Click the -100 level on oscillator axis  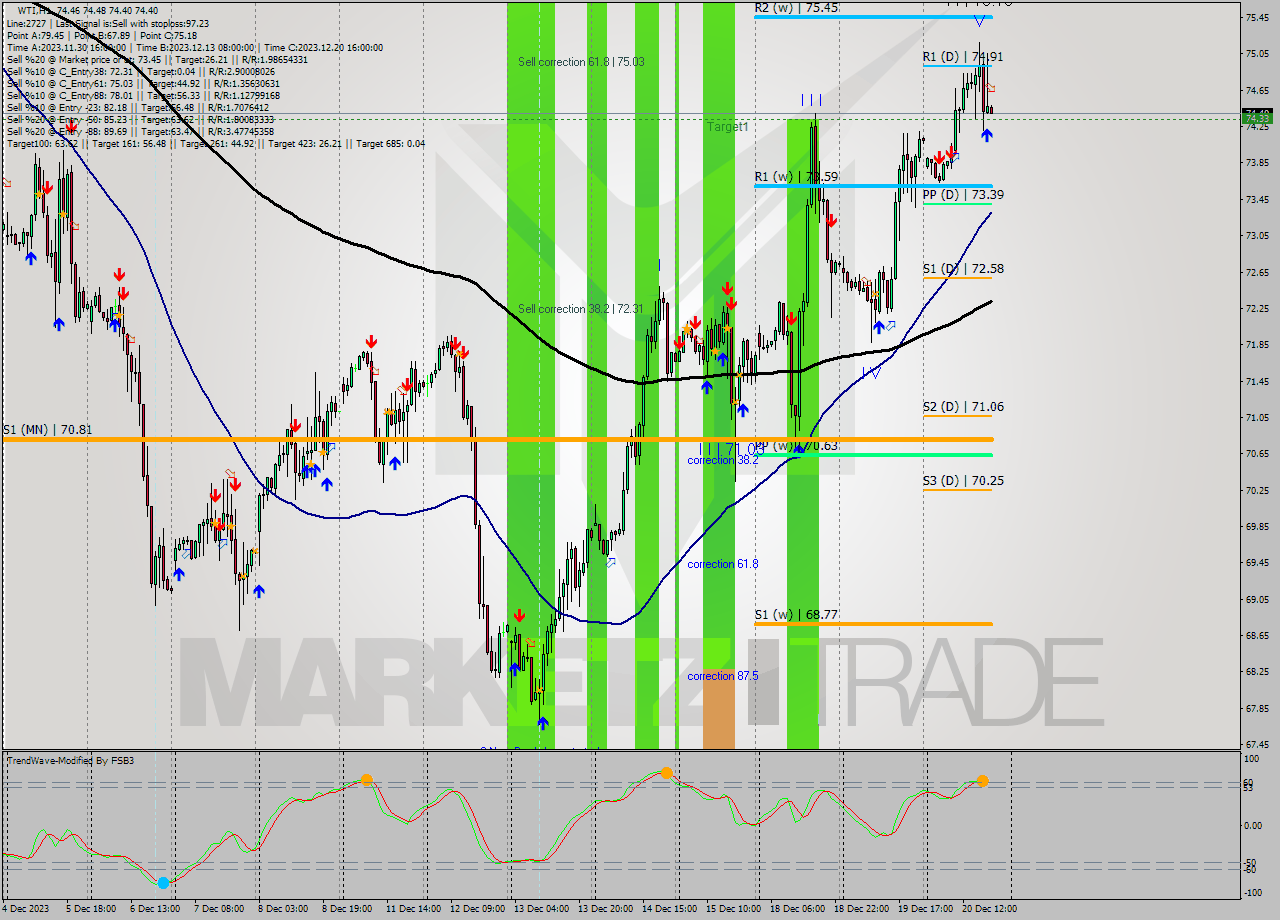[1253, 893]
